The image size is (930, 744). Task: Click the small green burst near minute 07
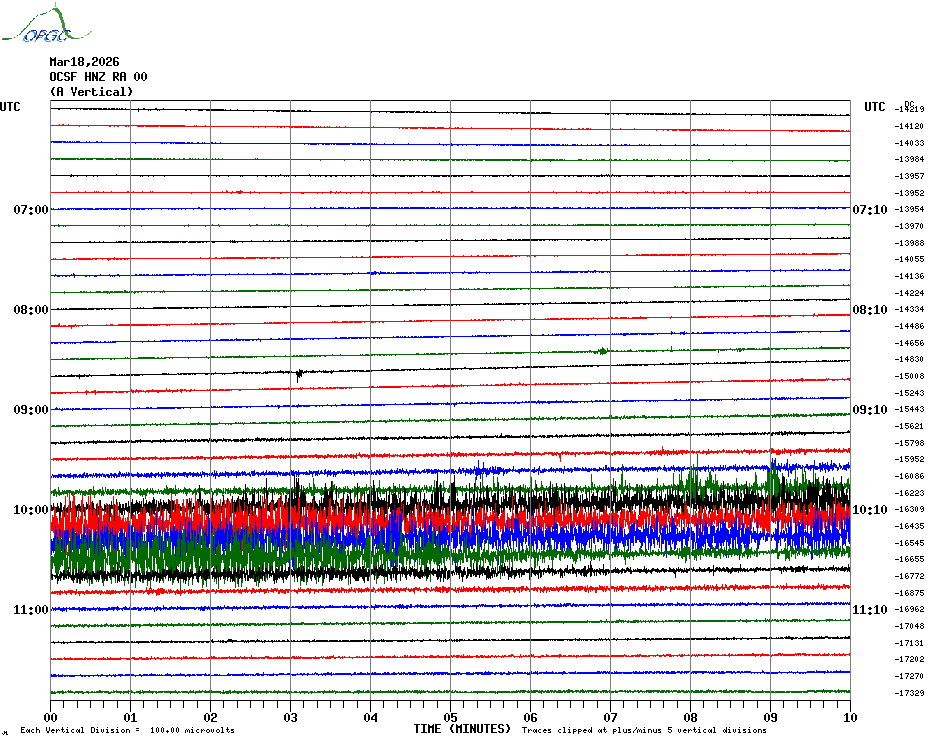pyautogui.click(x=602, y=350)
